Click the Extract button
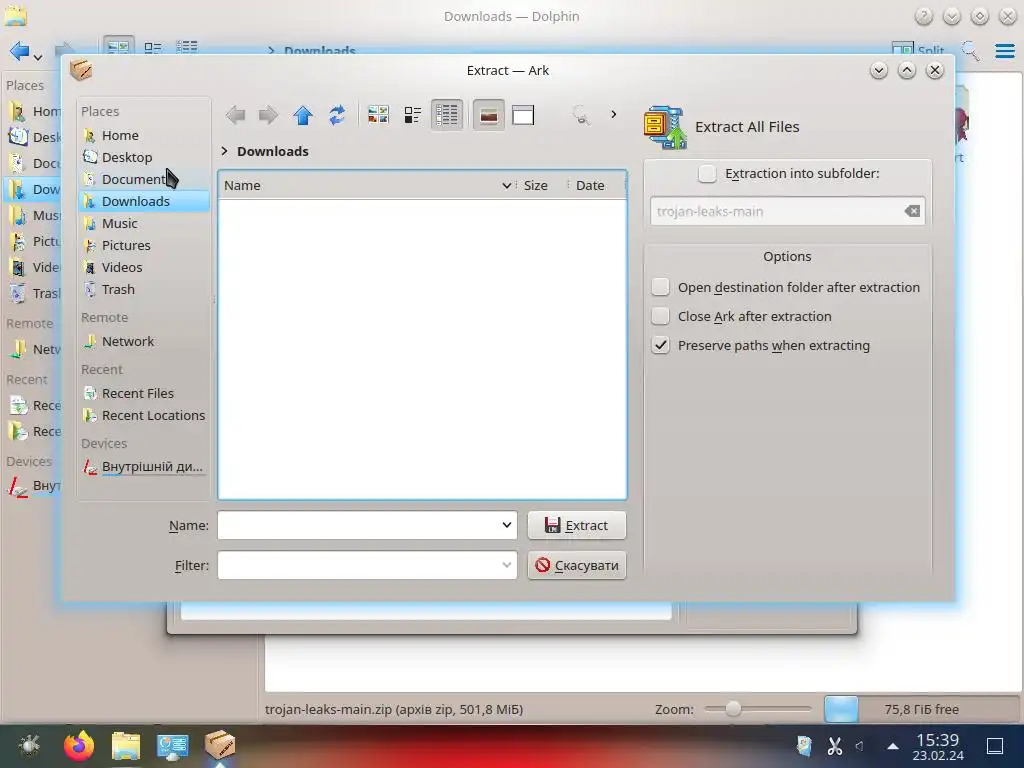Image resolution: width=1024 pixels, height=768 pixels. (577, 525)
